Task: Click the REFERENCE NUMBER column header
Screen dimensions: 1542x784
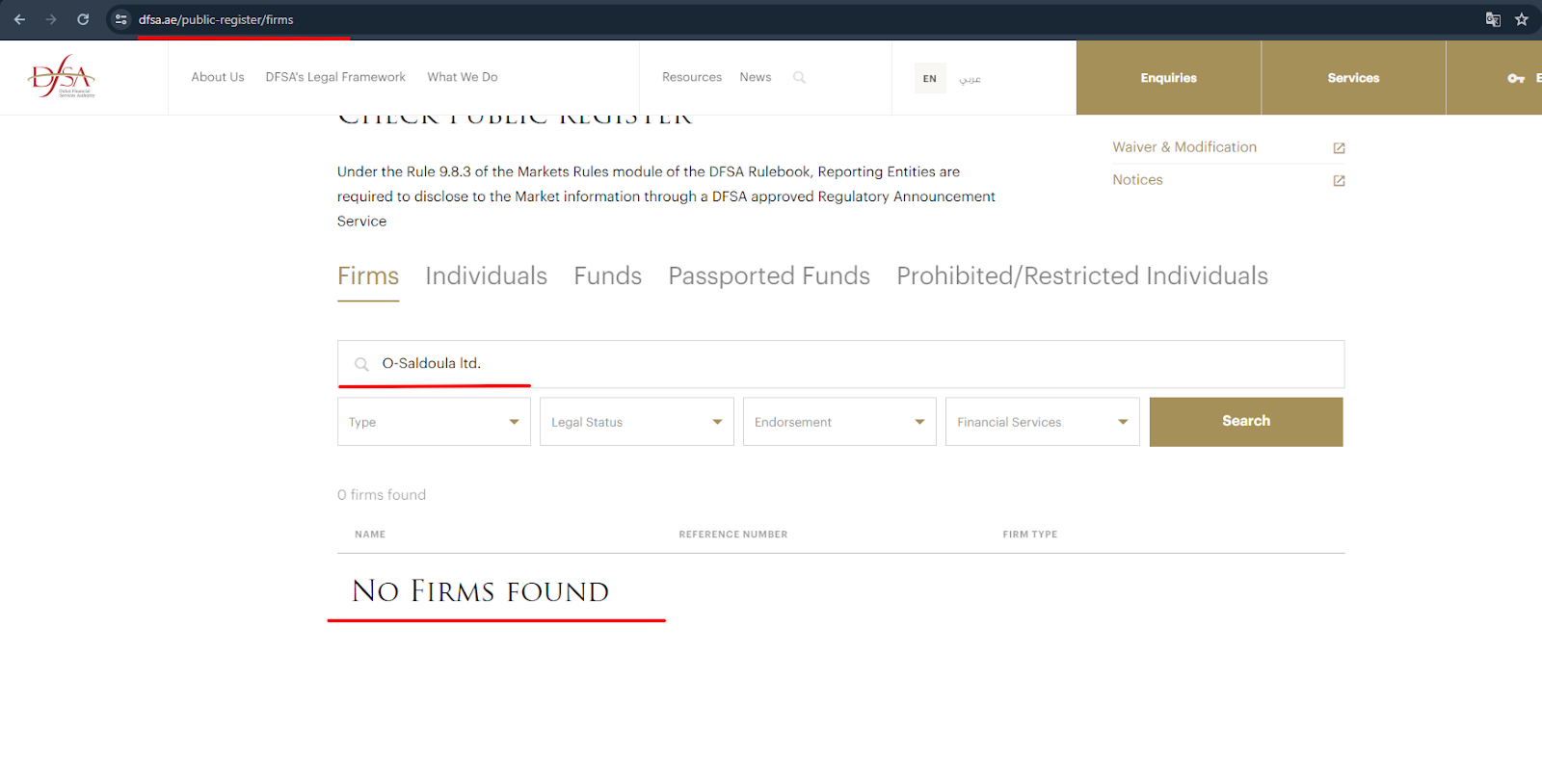Action: point(733,535)
